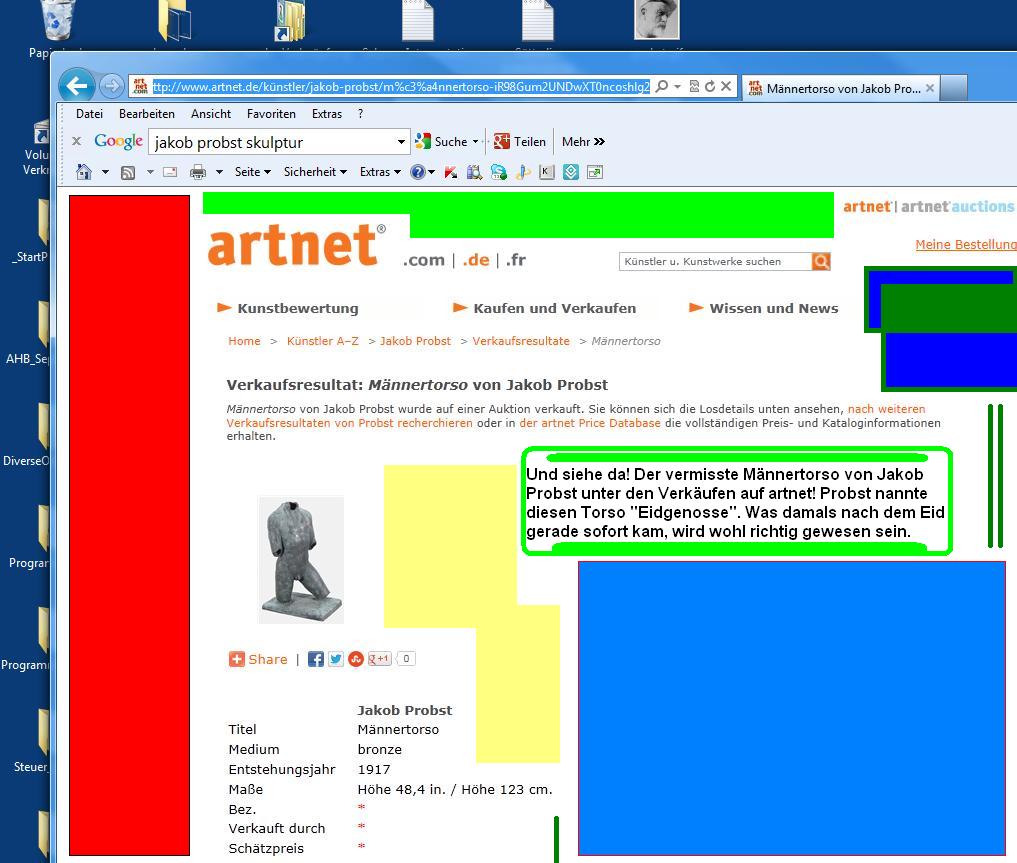
Task: Click the Home icon in the command bar
Action: pyautogui.click(x=84, y=172)
